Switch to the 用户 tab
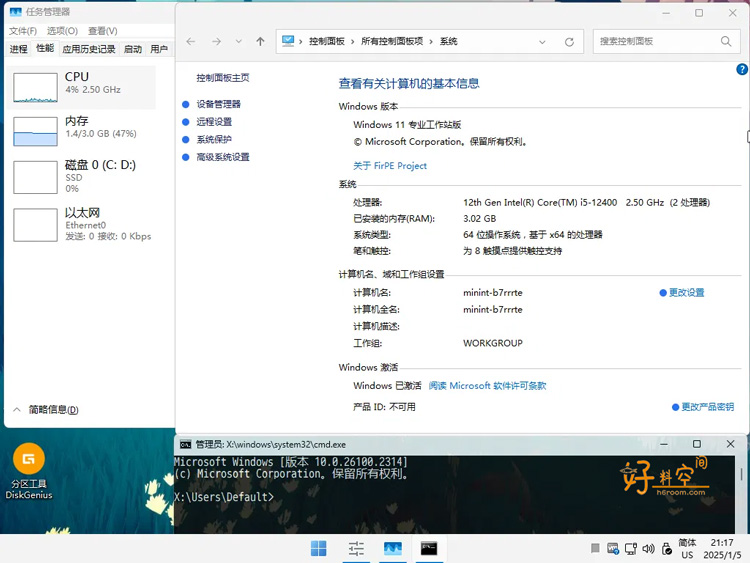Screen dimensions: 750x563 point(159,49)
